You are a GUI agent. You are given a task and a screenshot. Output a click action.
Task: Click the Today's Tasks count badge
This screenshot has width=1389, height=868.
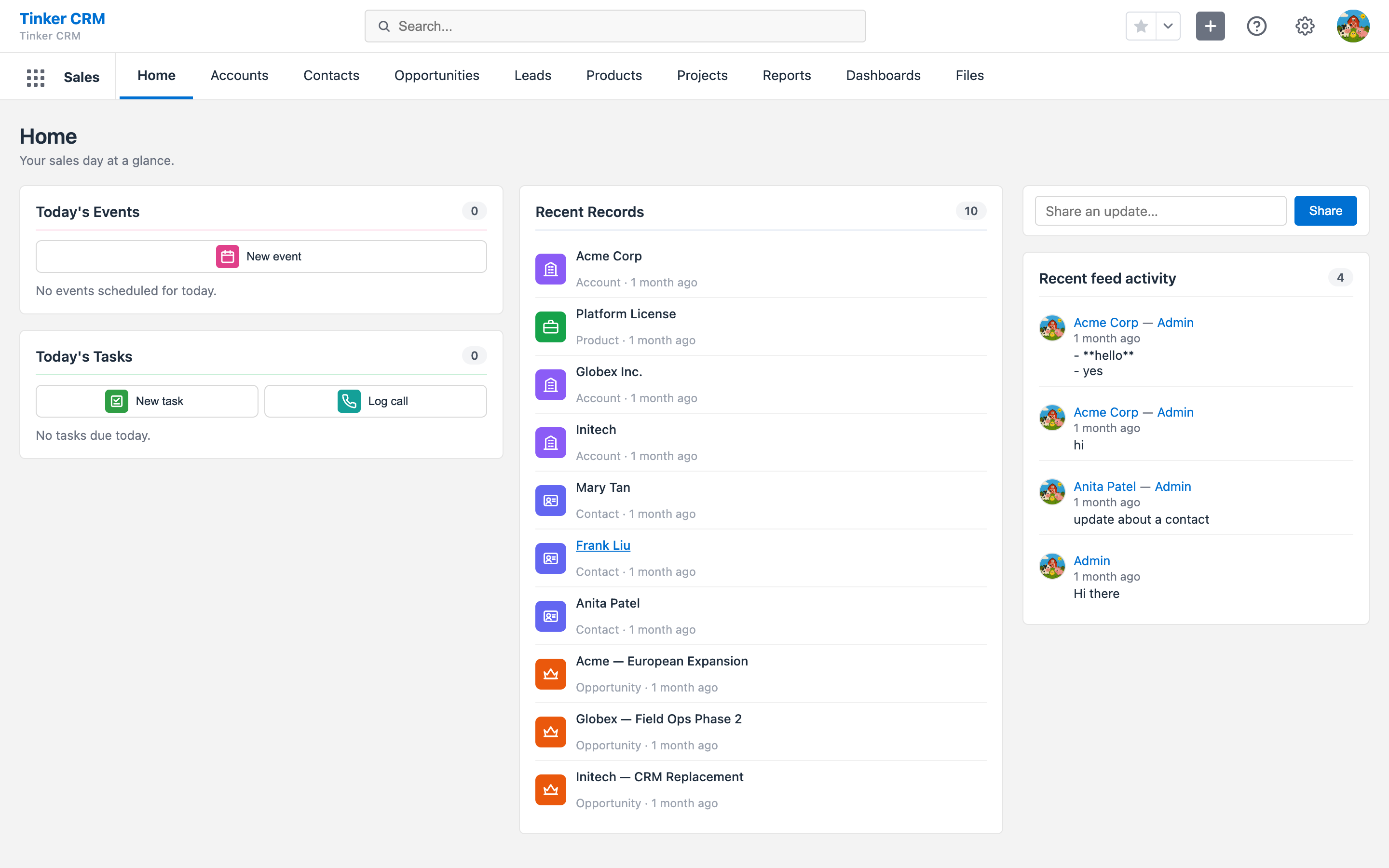[474, 356]
